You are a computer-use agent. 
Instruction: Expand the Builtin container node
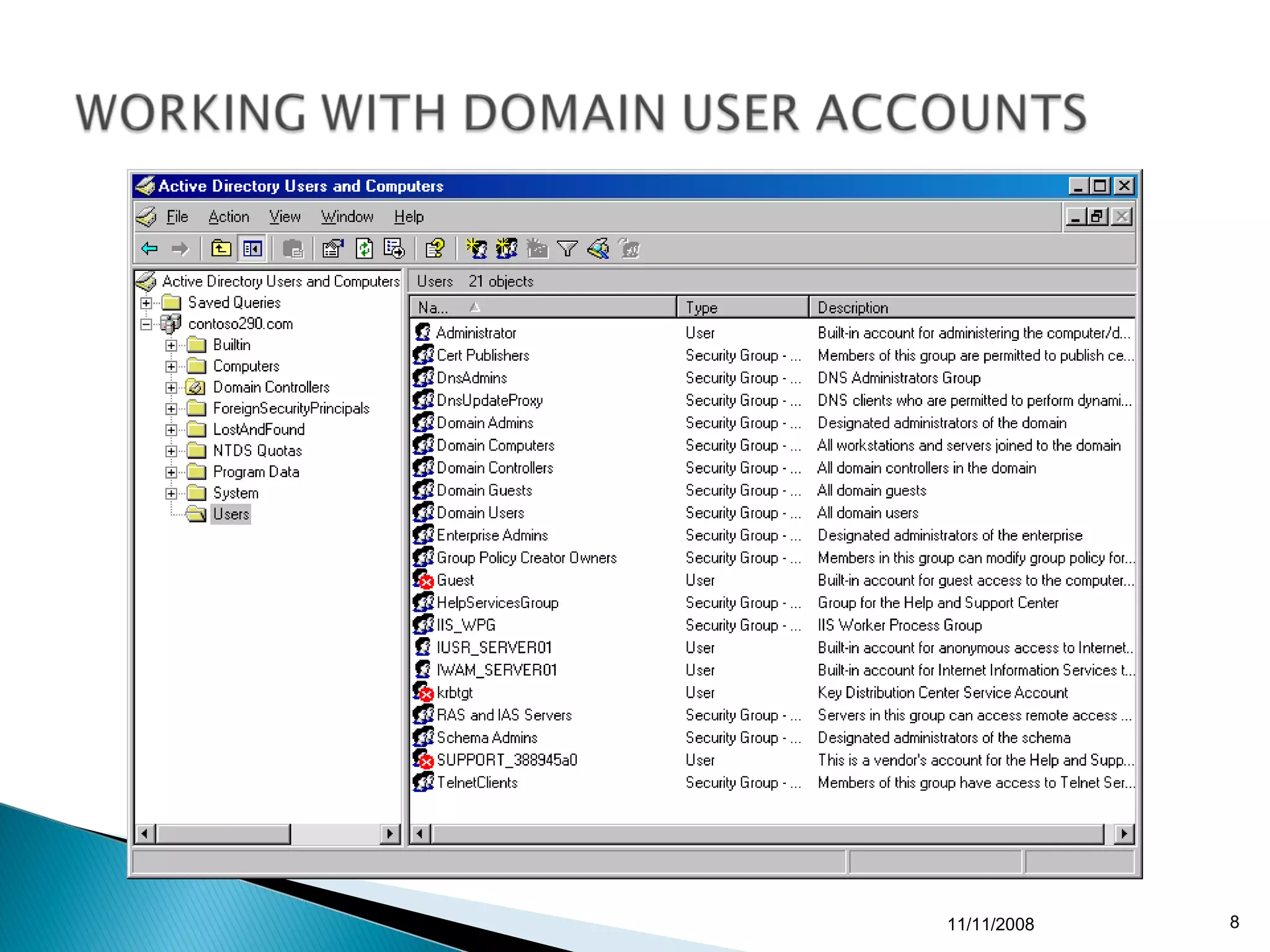tap(171, 345)
